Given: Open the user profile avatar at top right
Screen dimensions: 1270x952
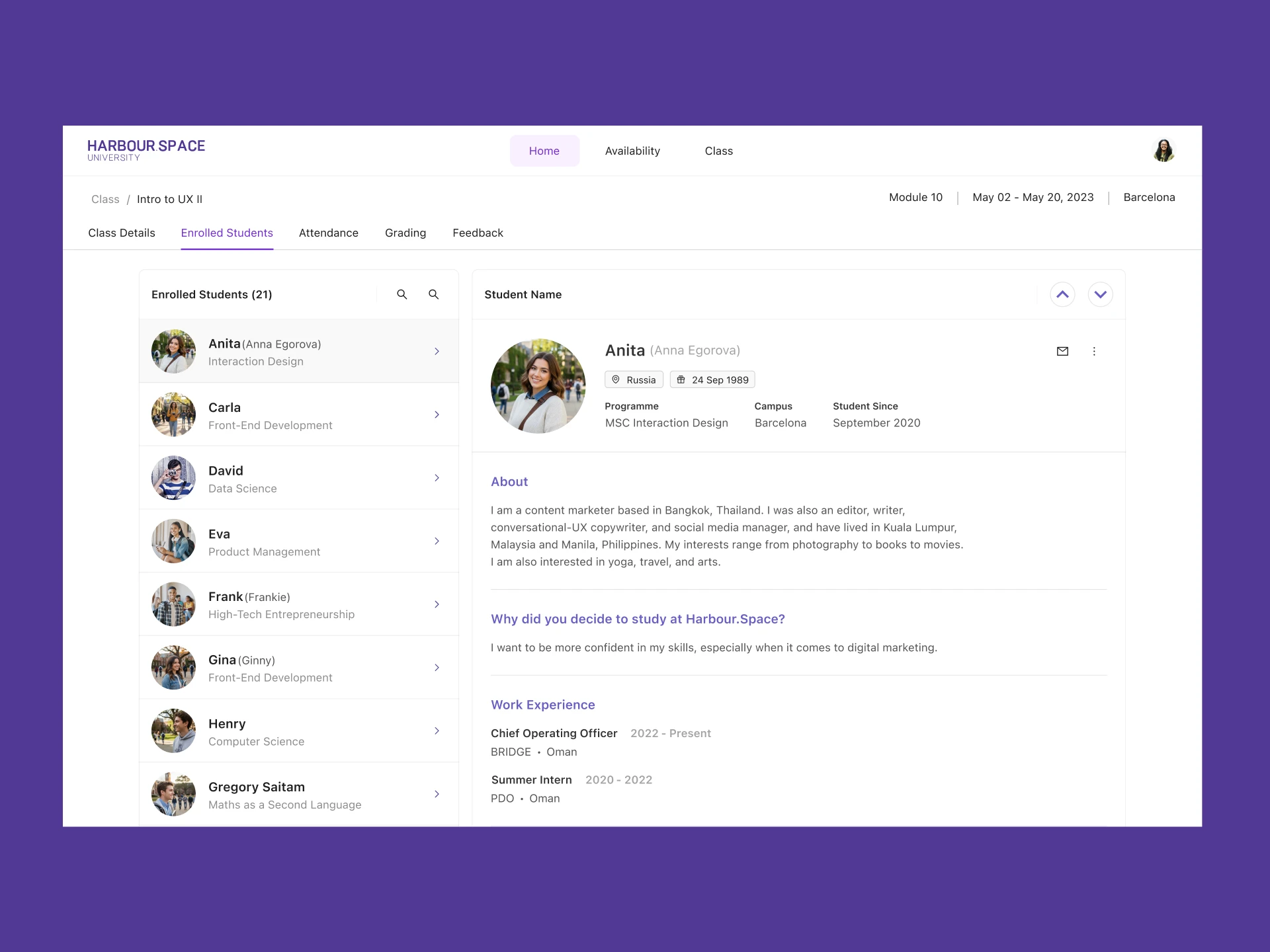Looking at the screenshot, I should (1164, 151).
